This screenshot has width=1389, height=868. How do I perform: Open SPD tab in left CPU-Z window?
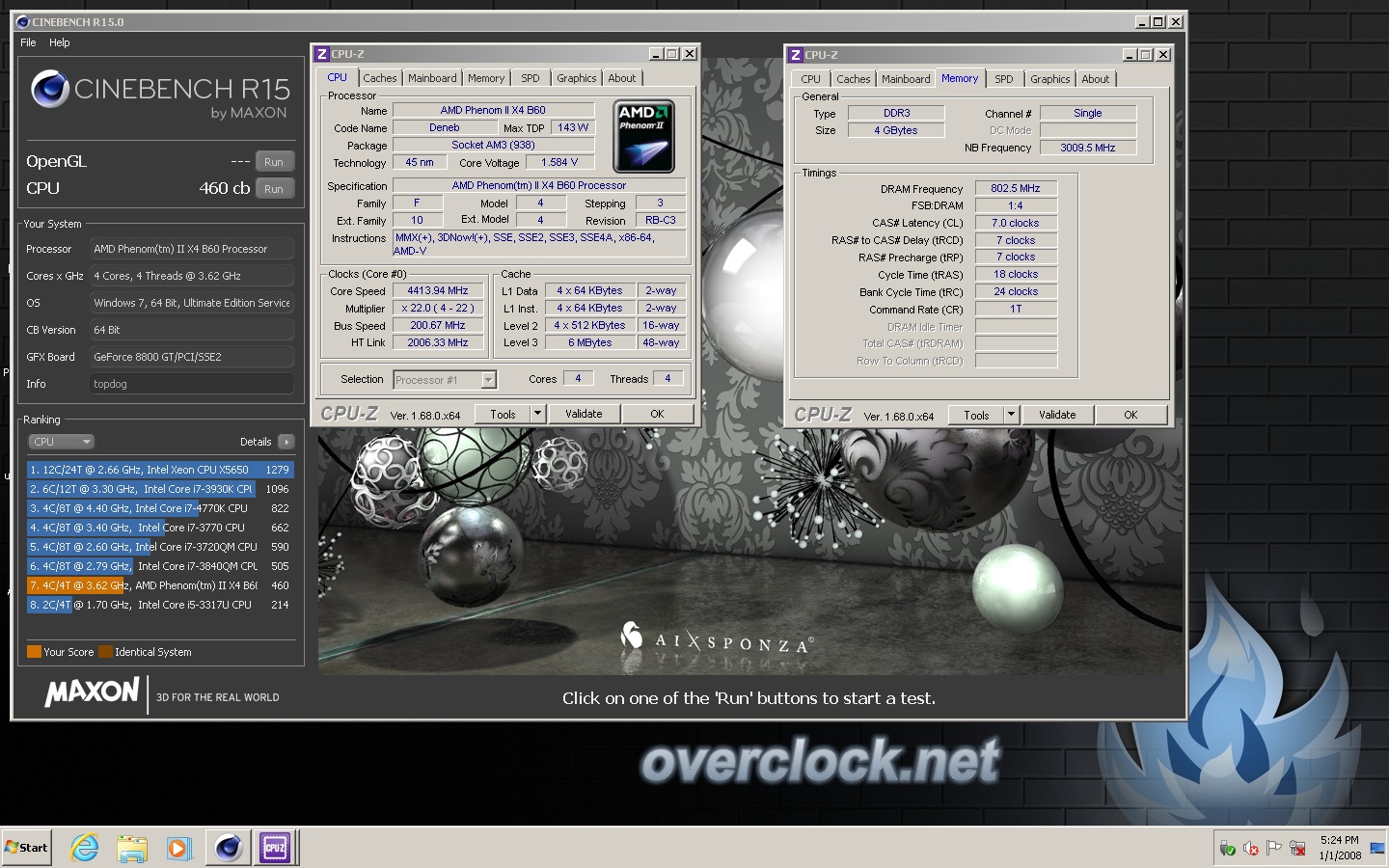531,78
